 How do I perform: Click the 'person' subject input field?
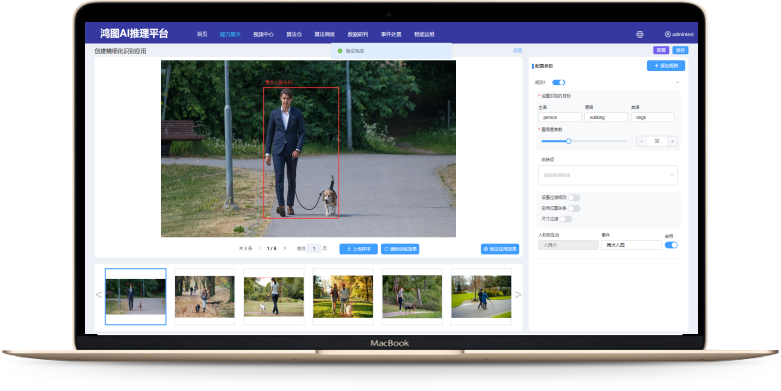pos(560,117)
